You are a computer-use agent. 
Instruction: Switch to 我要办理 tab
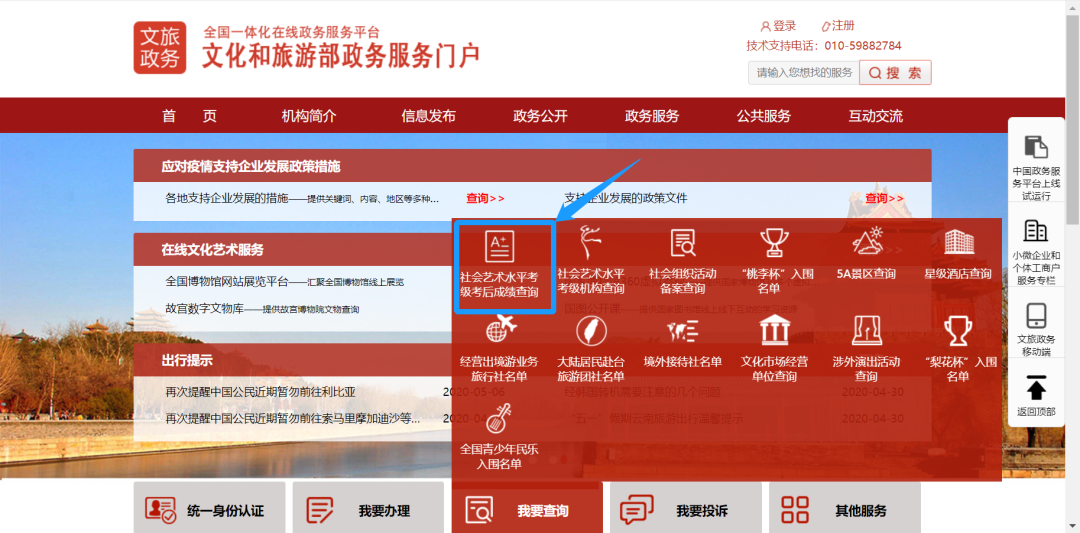365,510
